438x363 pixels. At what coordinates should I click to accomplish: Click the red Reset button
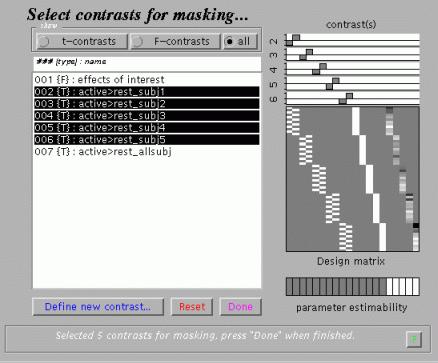(192, 307)
